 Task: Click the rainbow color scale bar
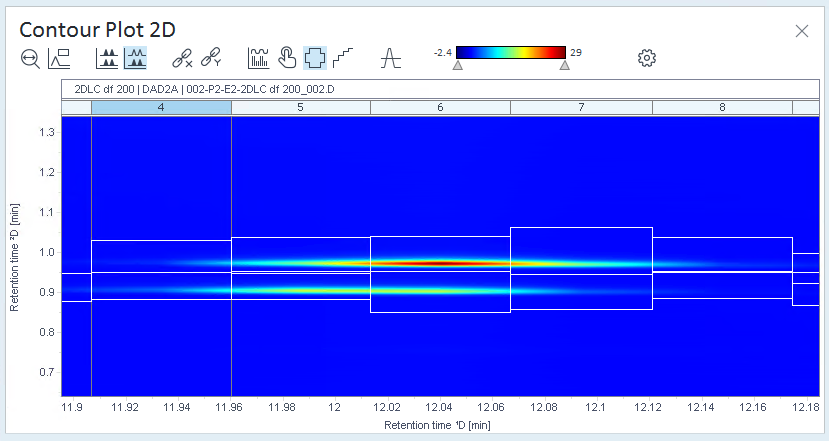click(511, 52)
